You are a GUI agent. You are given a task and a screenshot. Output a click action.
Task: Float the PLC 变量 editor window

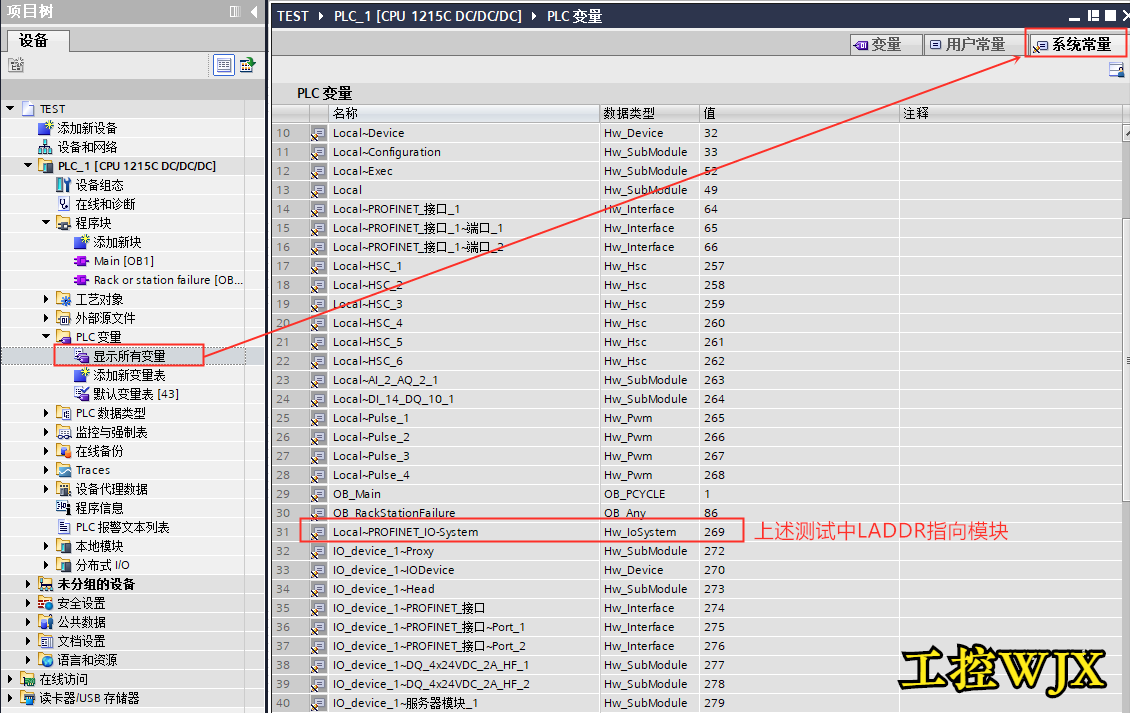[1093, 16]
